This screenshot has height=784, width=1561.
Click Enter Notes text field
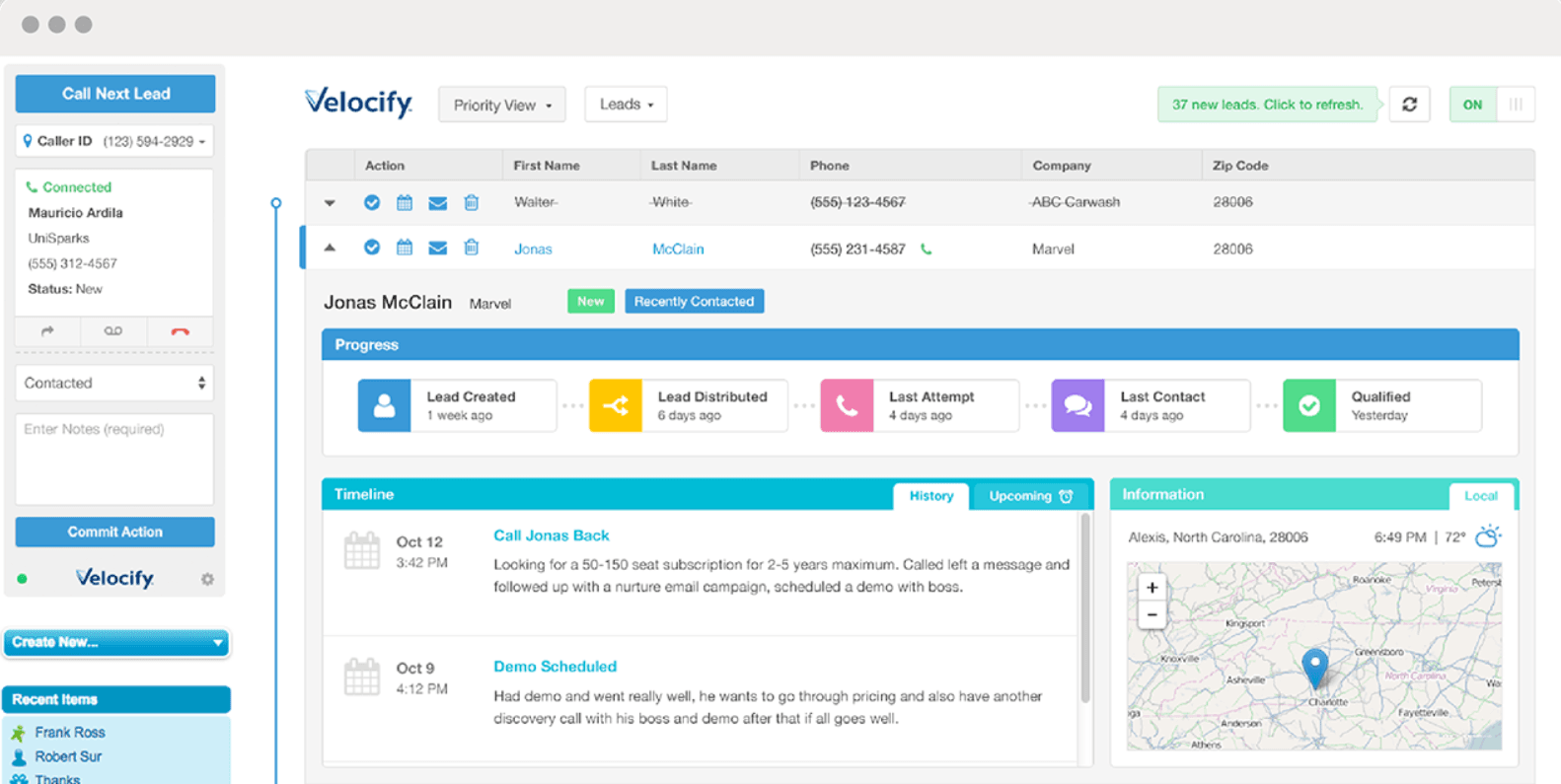coord(114,460)
